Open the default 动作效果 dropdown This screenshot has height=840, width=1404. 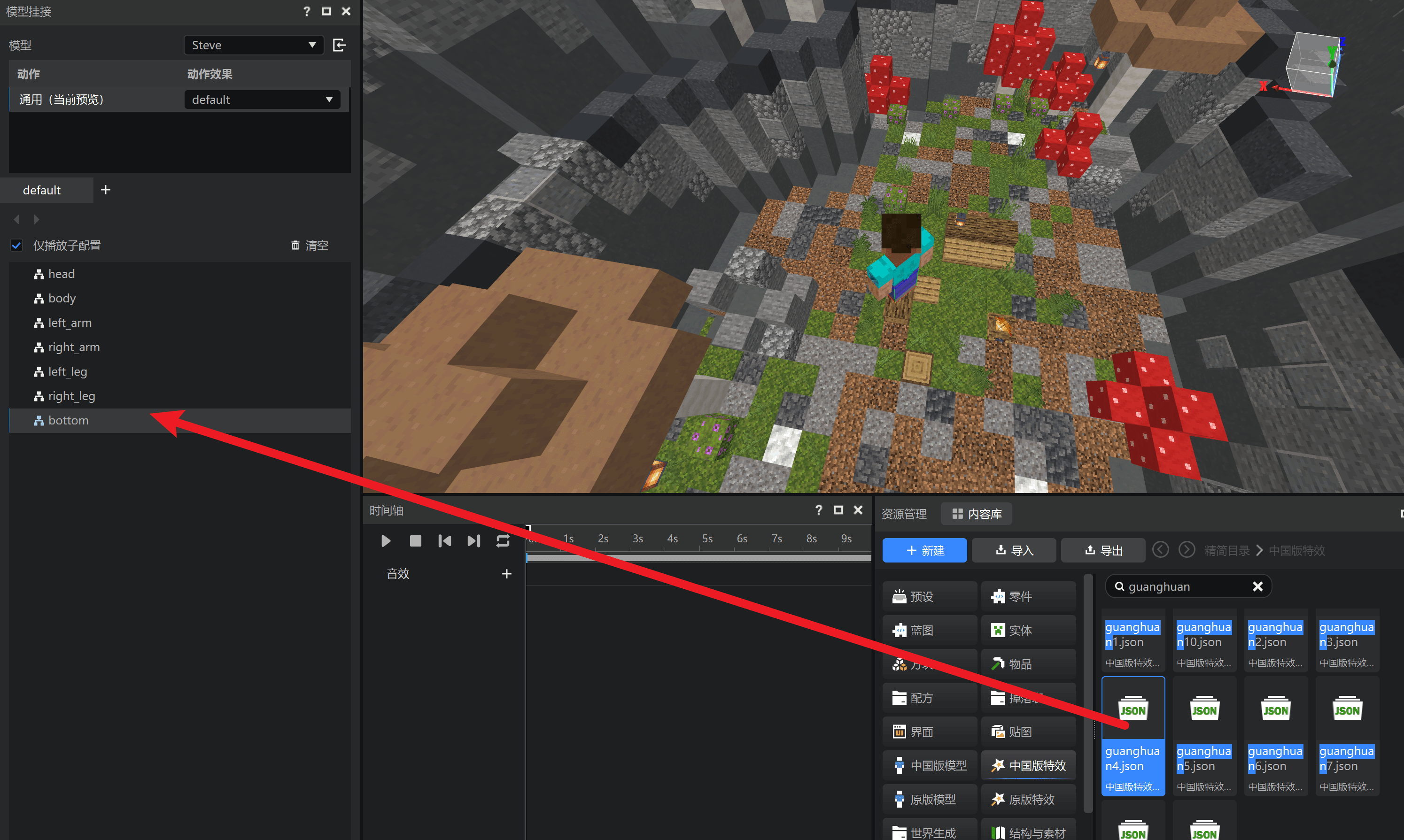tap(263, 100)
